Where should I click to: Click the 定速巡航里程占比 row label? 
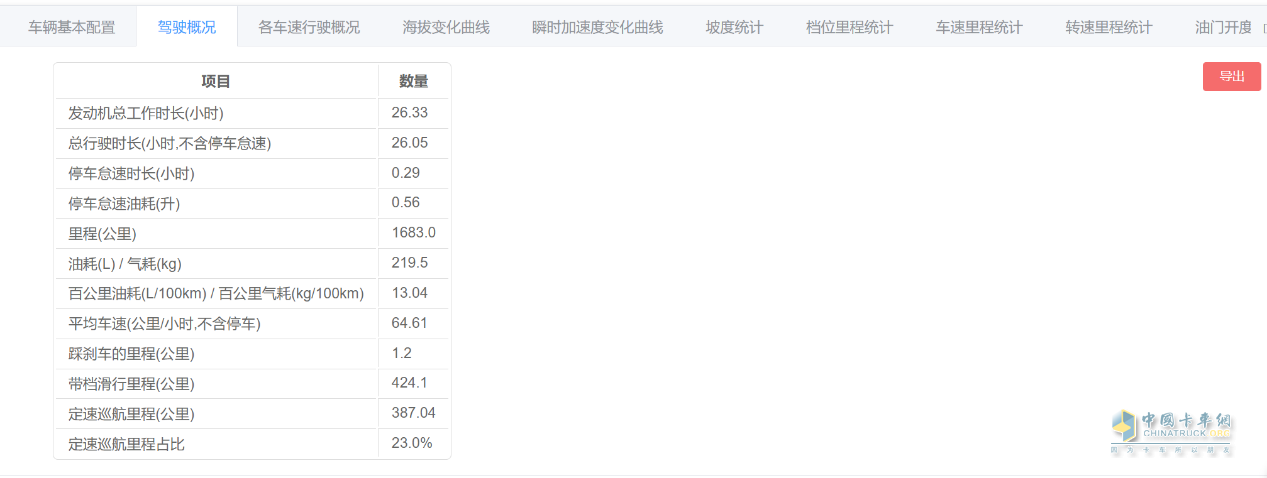point(126,443)
